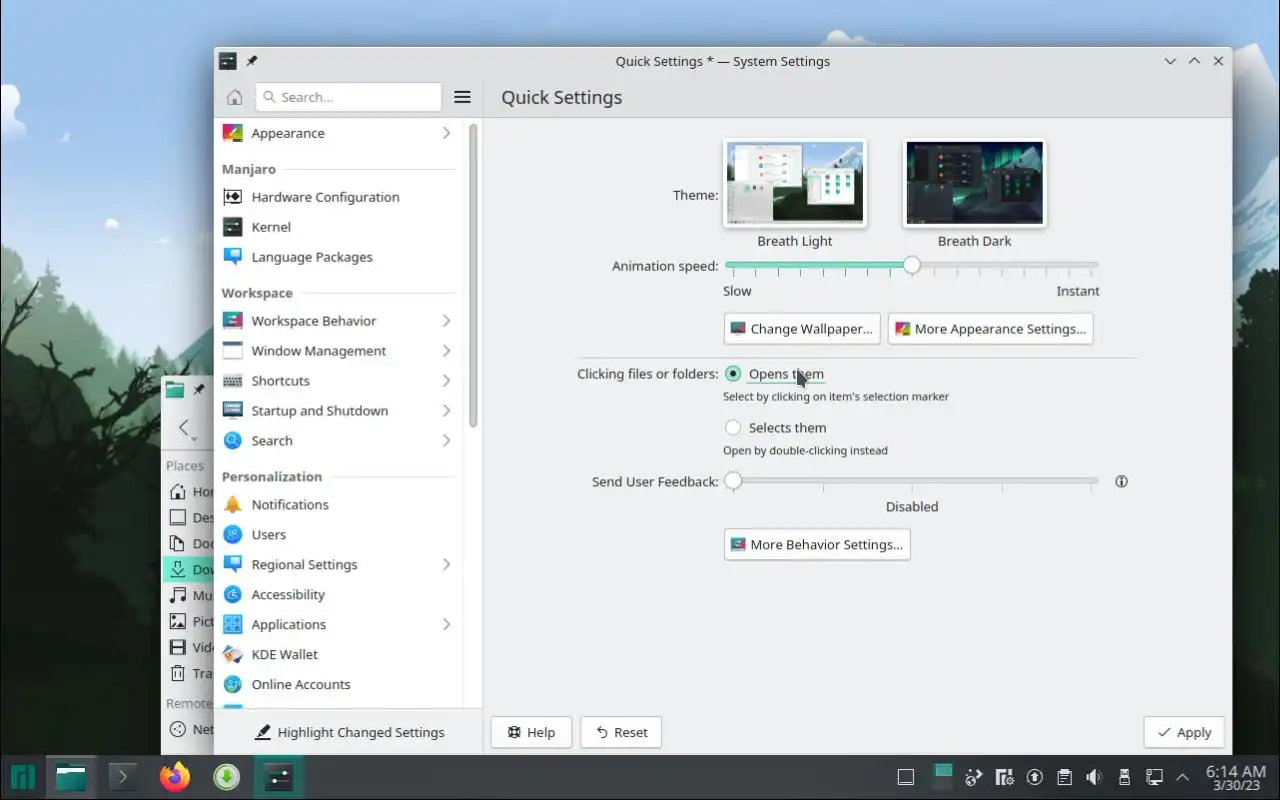Expand the Appearance category arrow
The image size is (1280, 800).
[446, 133]
